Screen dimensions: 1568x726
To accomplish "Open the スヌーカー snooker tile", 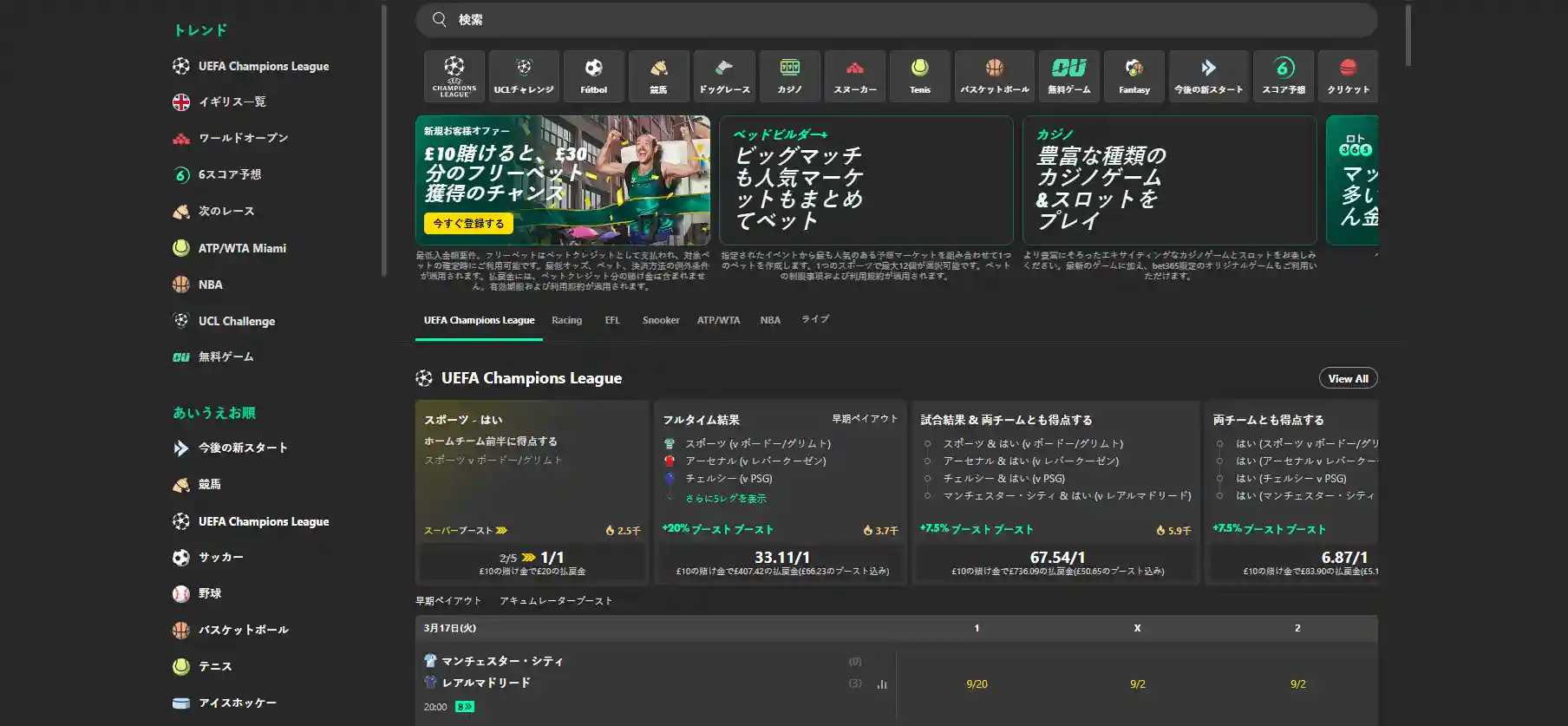I will coord(855,76).
